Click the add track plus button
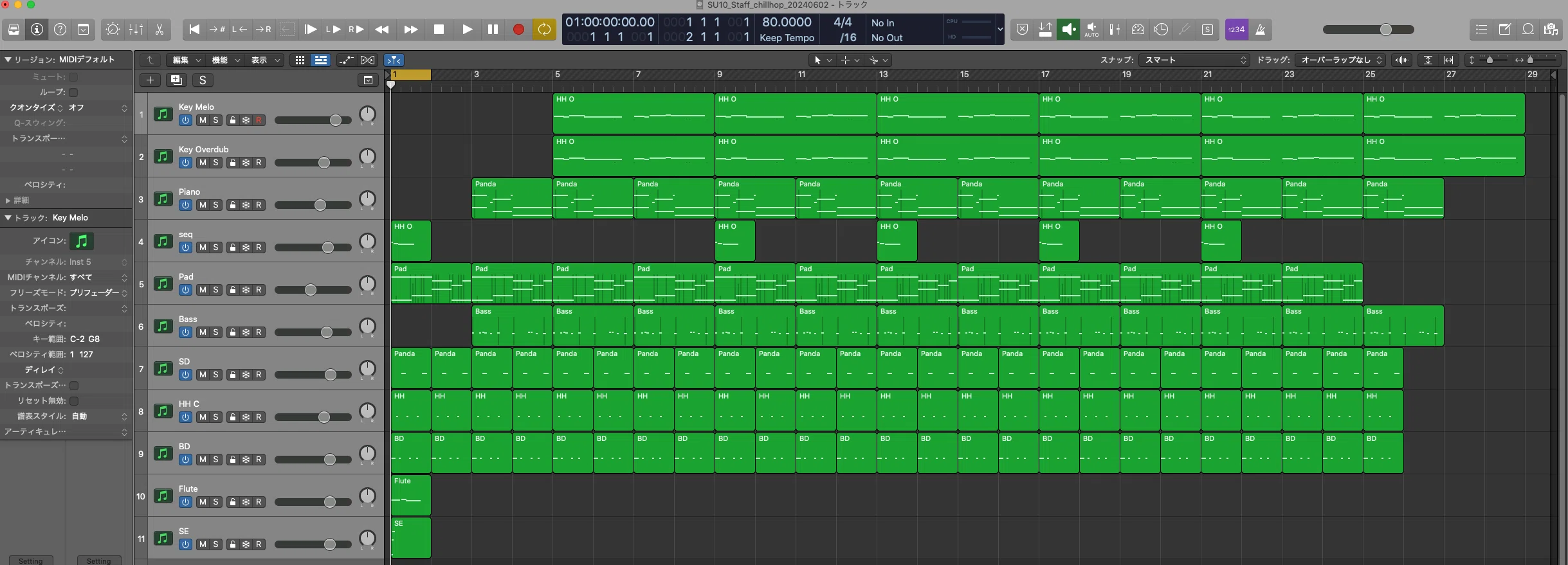The width and height of the screenshot is (1568, 565). click(x=150, y=80)
